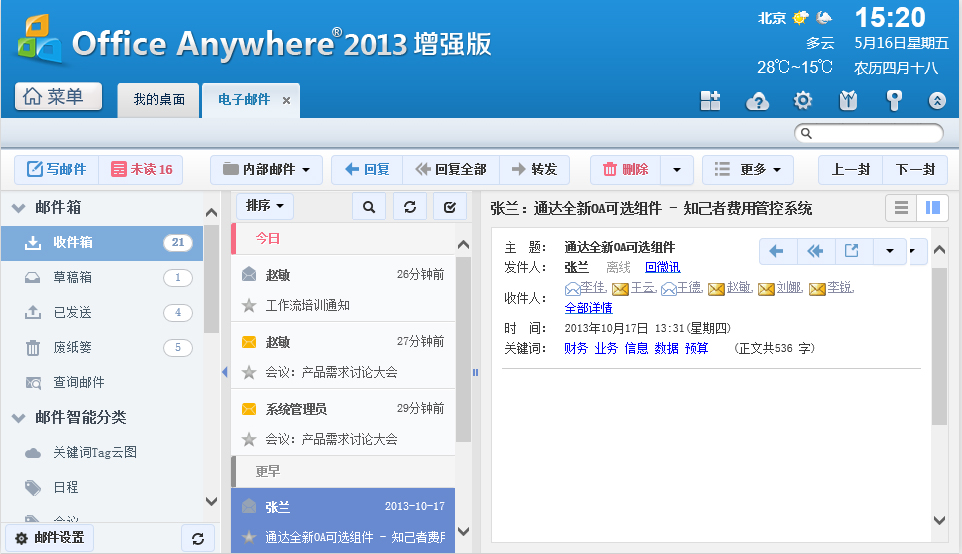Click reply-all double arrow in message header
Viewport: 962px width, 554px height.
pos(815,251)
